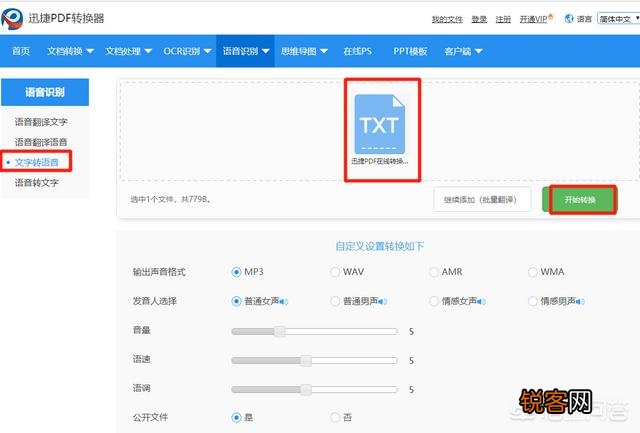
Task: Select AMR output format
Action: (x=433, y=272)
